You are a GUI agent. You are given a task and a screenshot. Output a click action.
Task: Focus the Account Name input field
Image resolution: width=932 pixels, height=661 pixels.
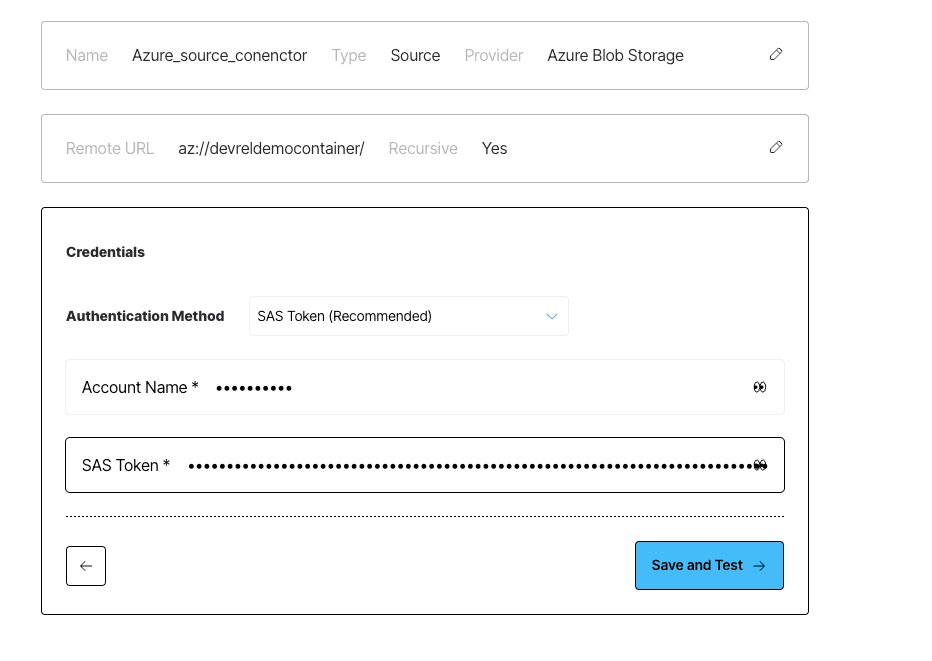click(425, 387)
